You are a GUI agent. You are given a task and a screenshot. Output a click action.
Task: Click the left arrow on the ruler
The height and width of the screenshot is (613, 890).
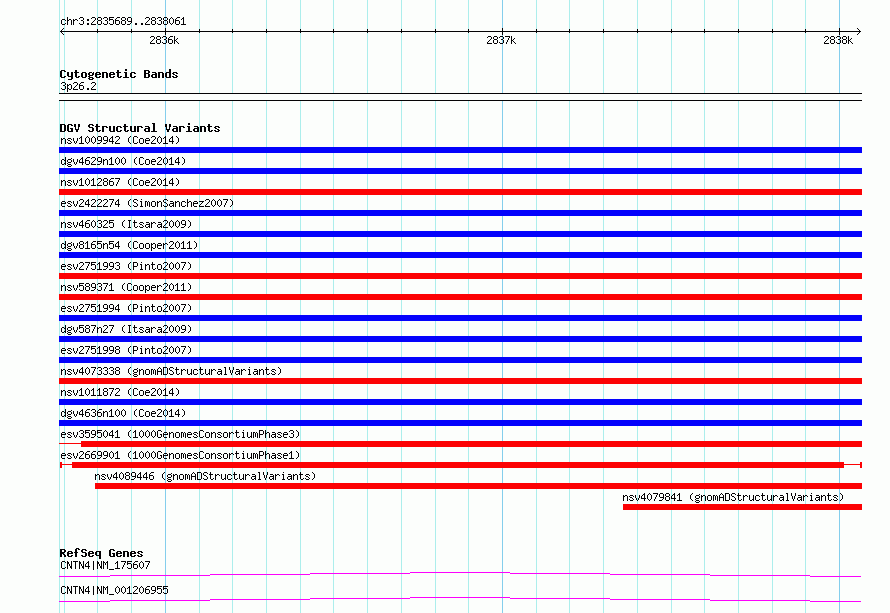(62, 31)
